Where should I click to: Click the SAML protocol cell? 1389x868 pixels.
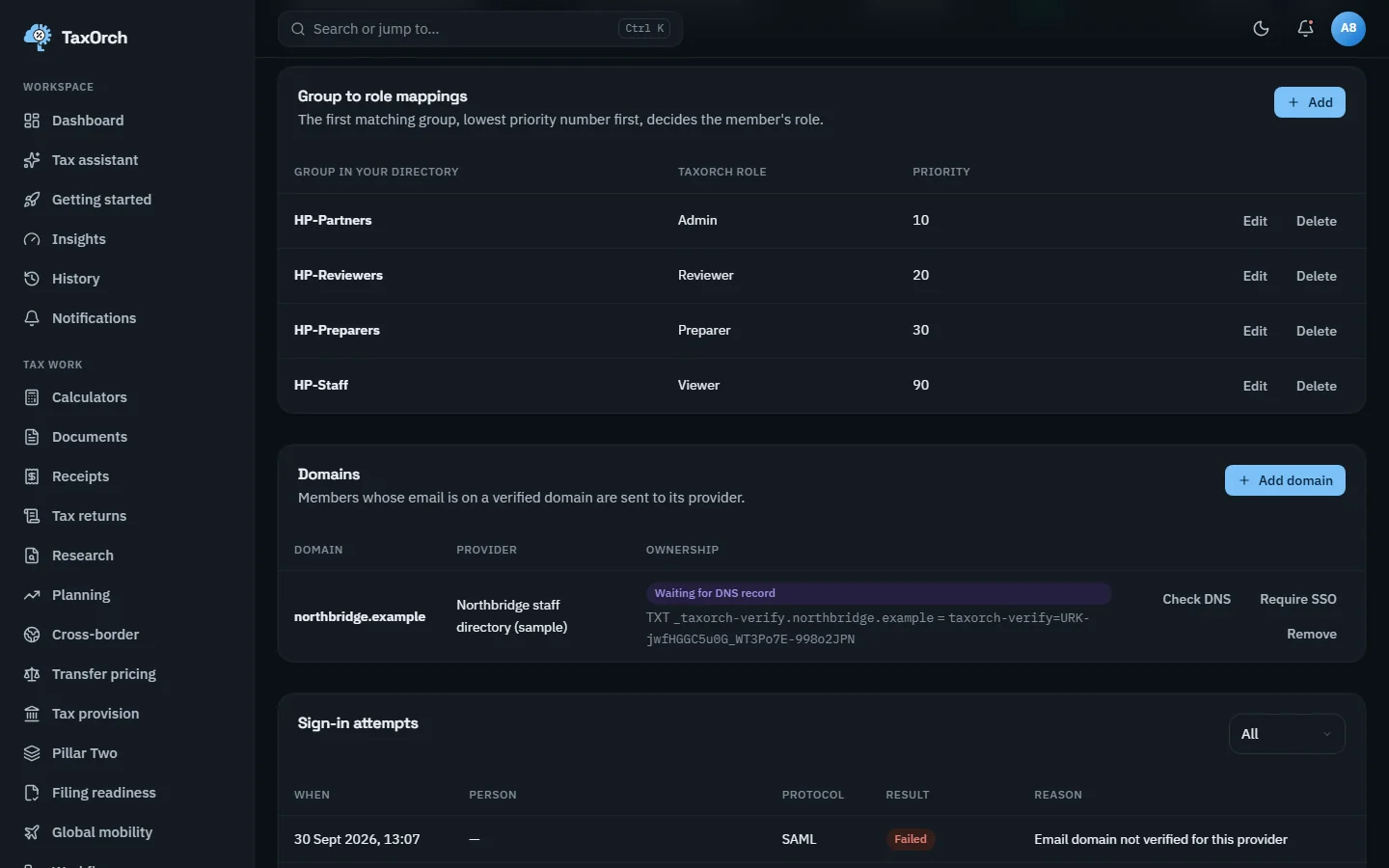click(799, 839)
